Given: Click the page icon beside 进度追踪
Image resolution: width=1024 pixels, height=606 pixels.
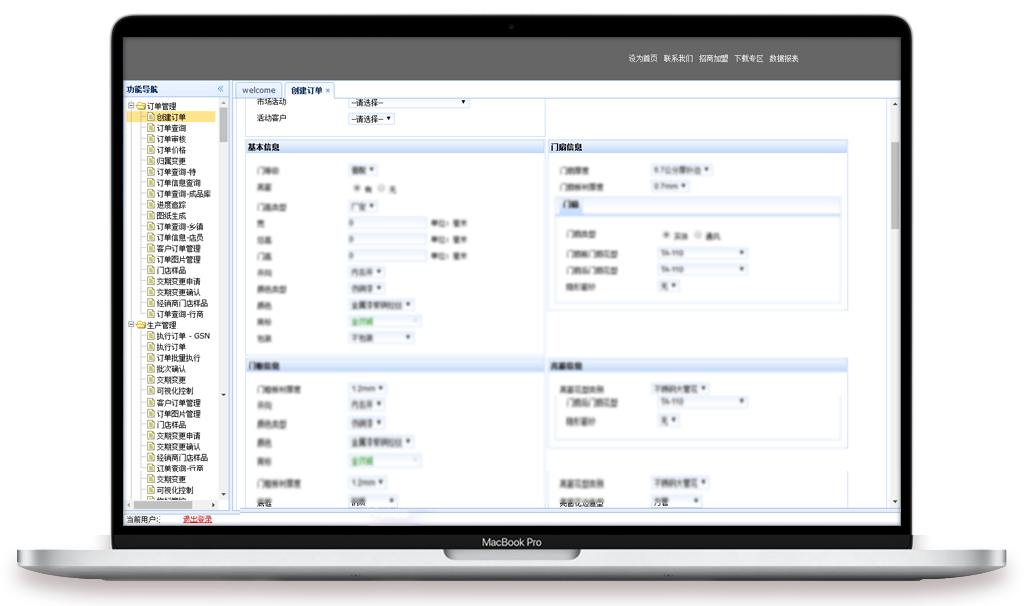Looking at the screenshot, I should tap(151, 205).
